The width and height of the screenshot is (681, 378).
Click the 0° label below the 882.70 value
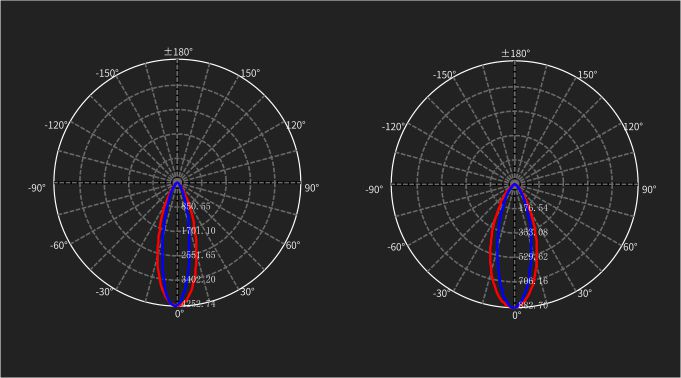[x=516, y=315]
